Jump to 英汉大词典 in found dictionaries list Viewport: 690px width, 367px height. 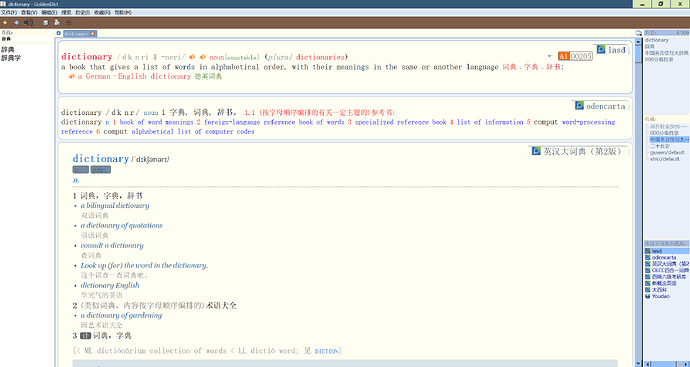[667, 264]
